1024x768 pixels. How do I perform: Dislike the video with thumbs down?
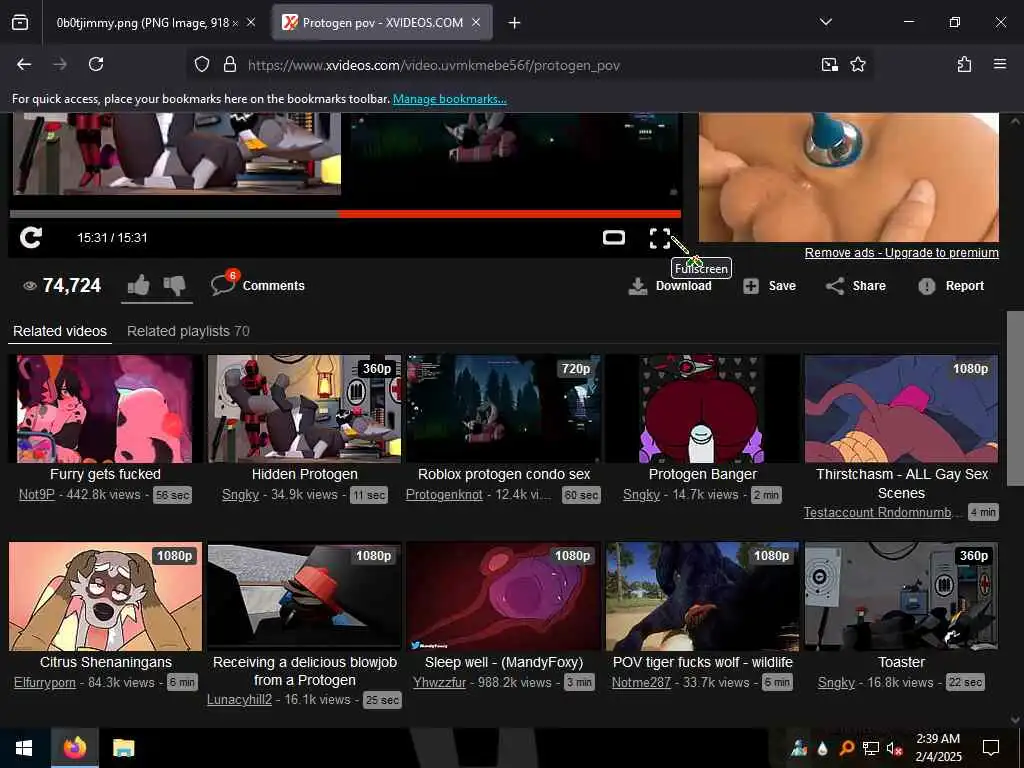point(174,285)
